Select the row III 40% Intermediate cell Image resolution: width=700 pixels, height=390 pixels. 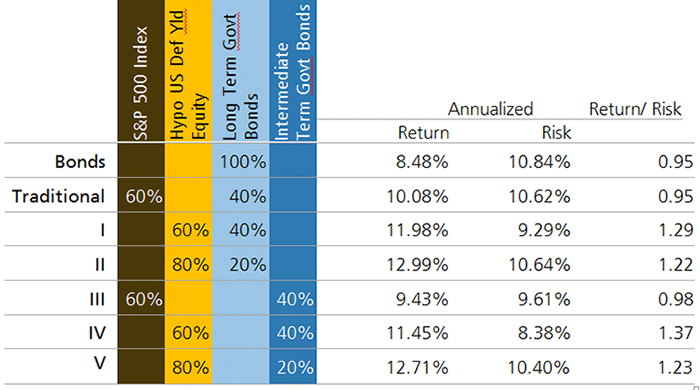click(x=295, y=299)
